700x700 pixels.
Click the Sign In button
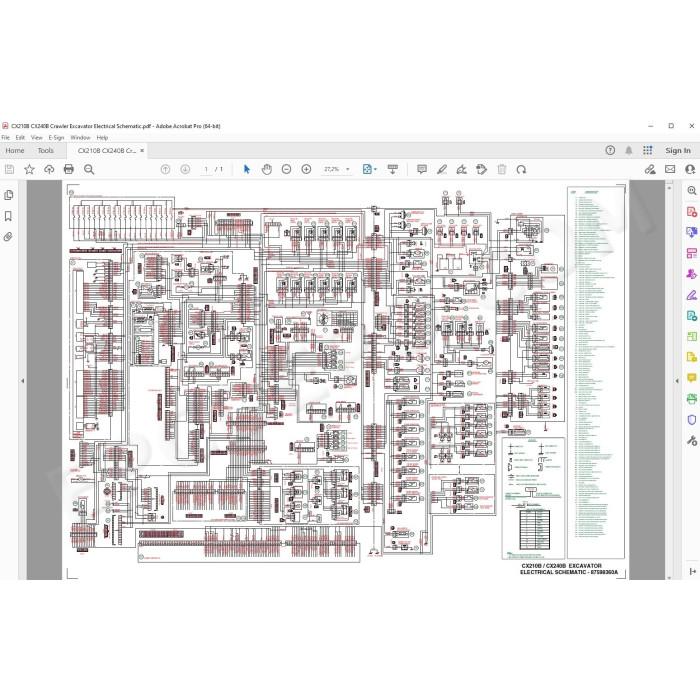[678, 150]
